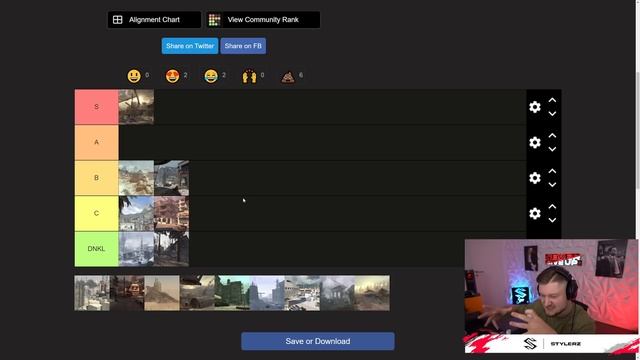This screenshot has height=360, width=640.
Task: Click View Community Rank button
Action: point(263,20)
